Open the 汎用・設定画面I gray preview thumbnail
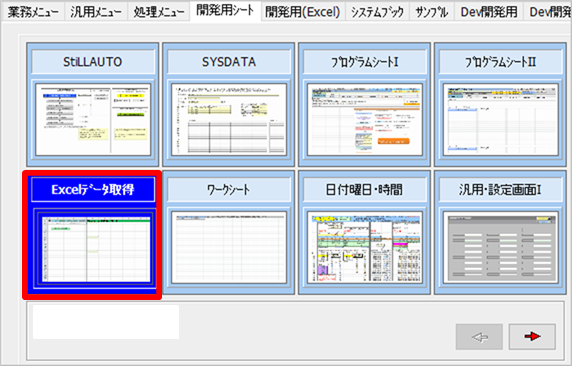The height and width of the screenshot is (366, 572). tap(500, 248)
